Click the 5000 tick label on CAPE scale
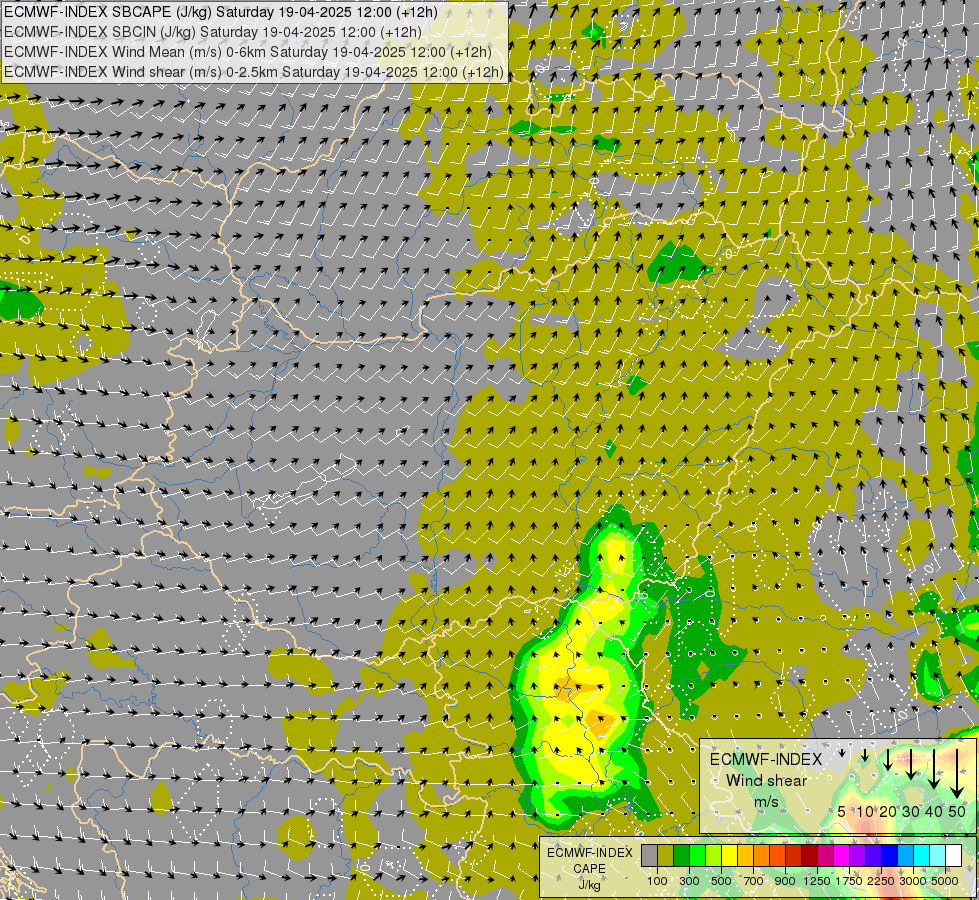Viewport: 979px width, 900px height. 945,881
